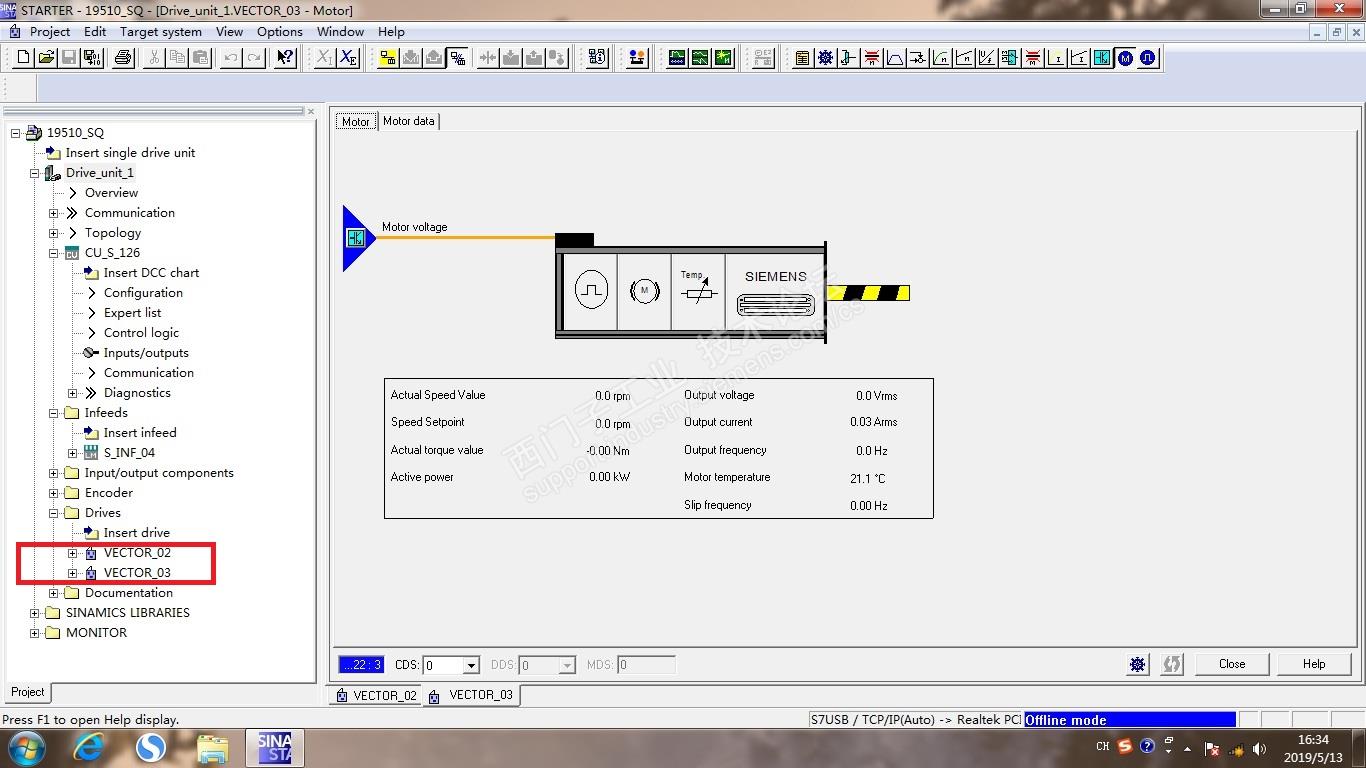Image resolution: width=1366 pixels, height=768 pixels.
Task: Collapse the CU_S_126 control unit node
Action: pyautogui.click(x=54, y=253)
